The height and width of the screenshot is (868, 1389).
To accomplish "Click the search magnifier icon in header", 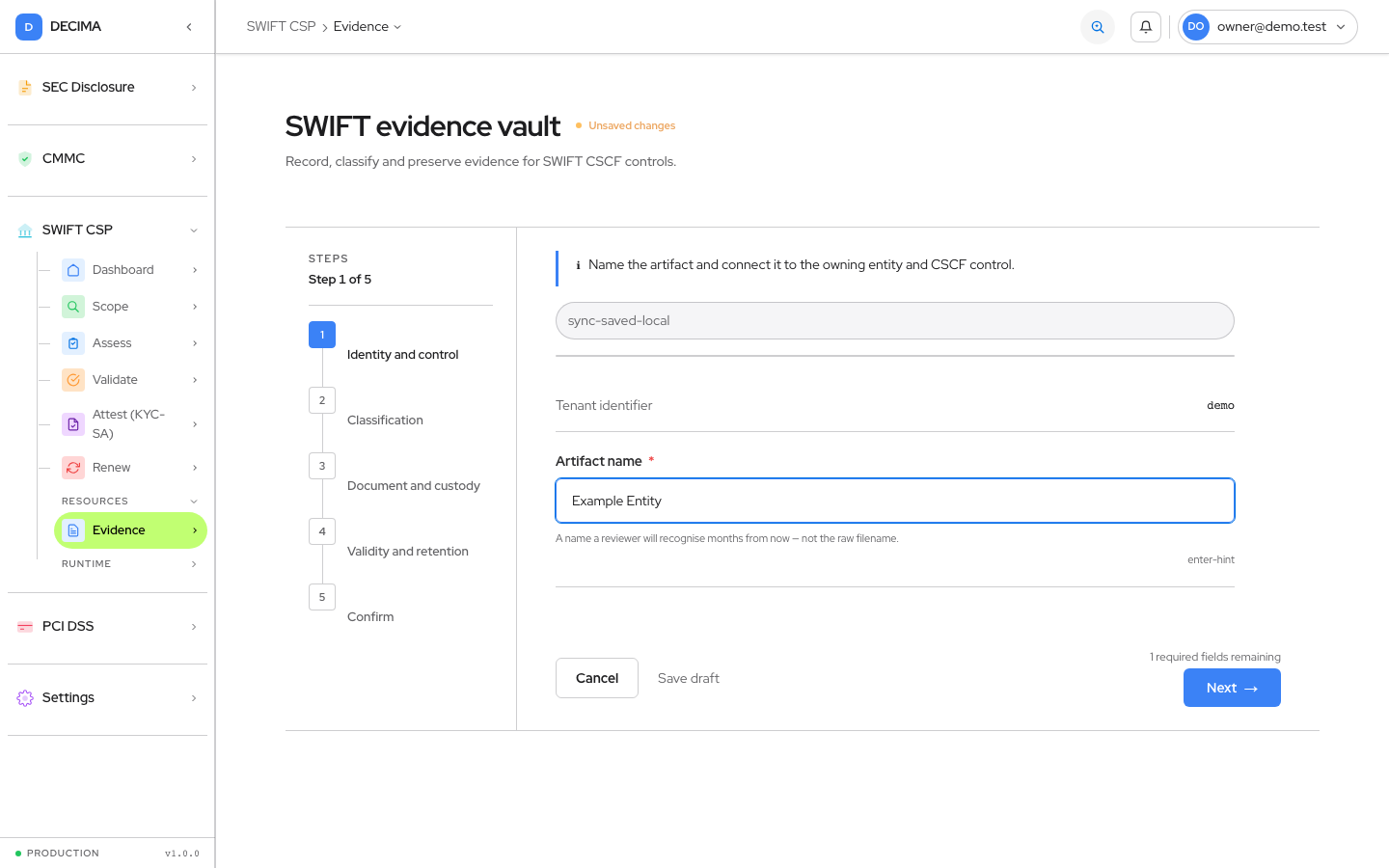I will pyautogui.click(x=1098, y=27).
